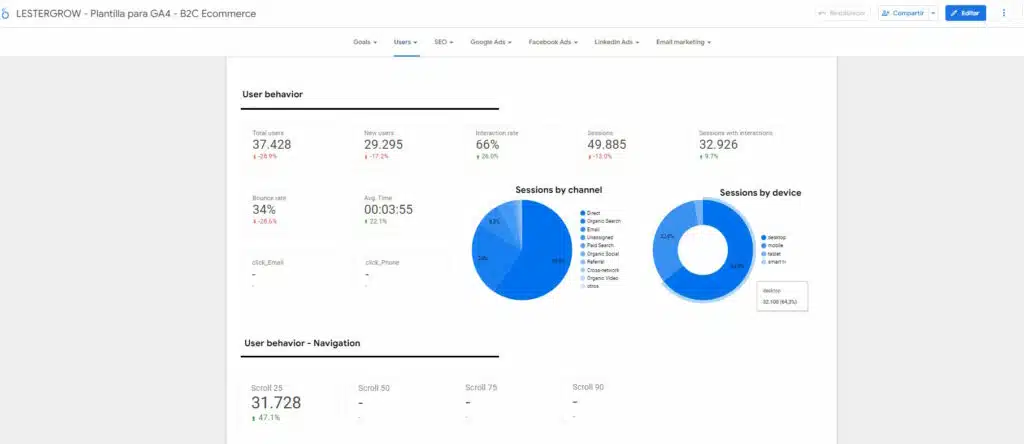The height and width of the screenshot is (444, 1024).
Task: Click the Compartir share button
Action: pos(903,13)
